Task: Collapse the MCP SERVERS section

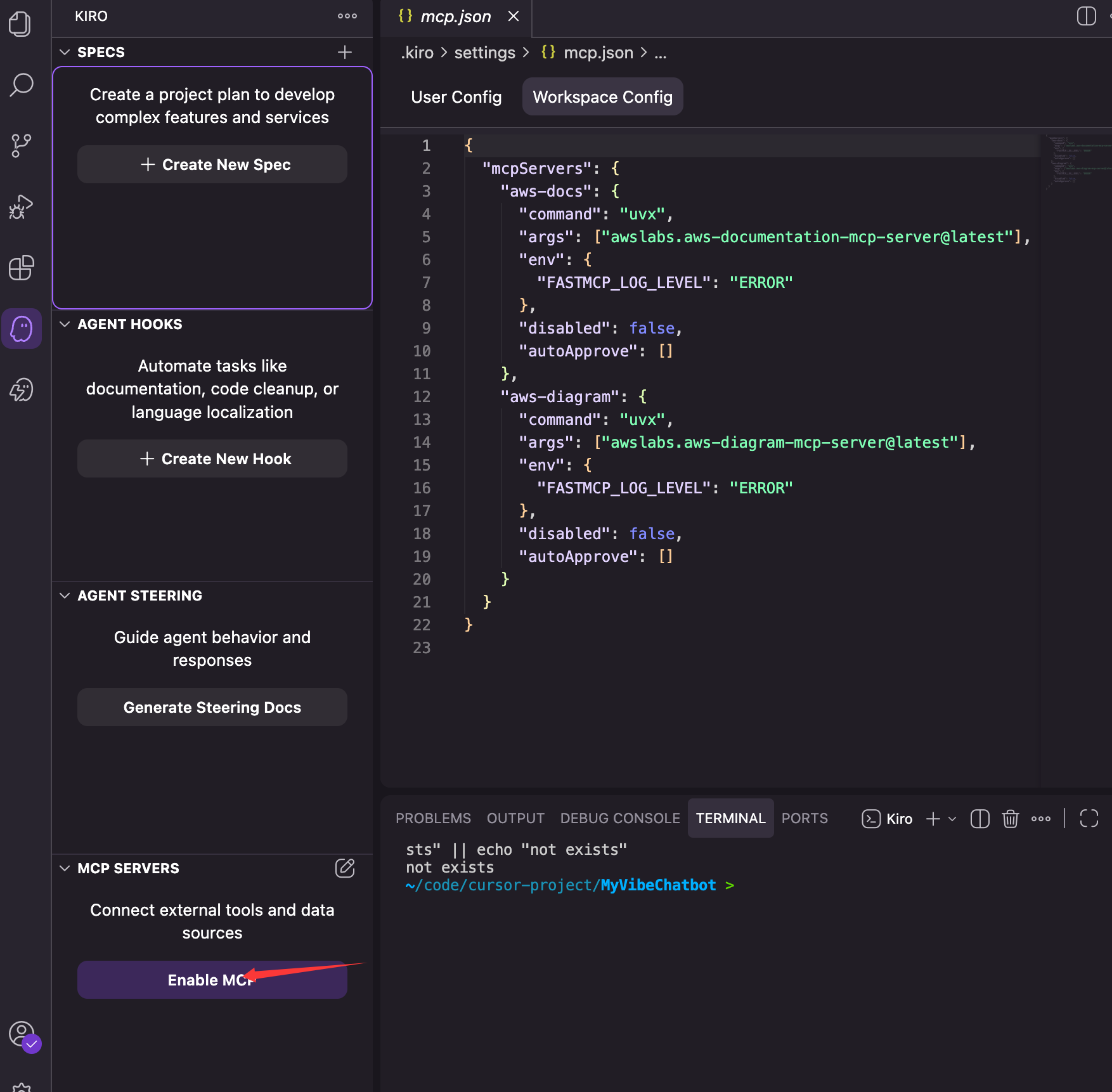Action: click(x=65, y=868)
